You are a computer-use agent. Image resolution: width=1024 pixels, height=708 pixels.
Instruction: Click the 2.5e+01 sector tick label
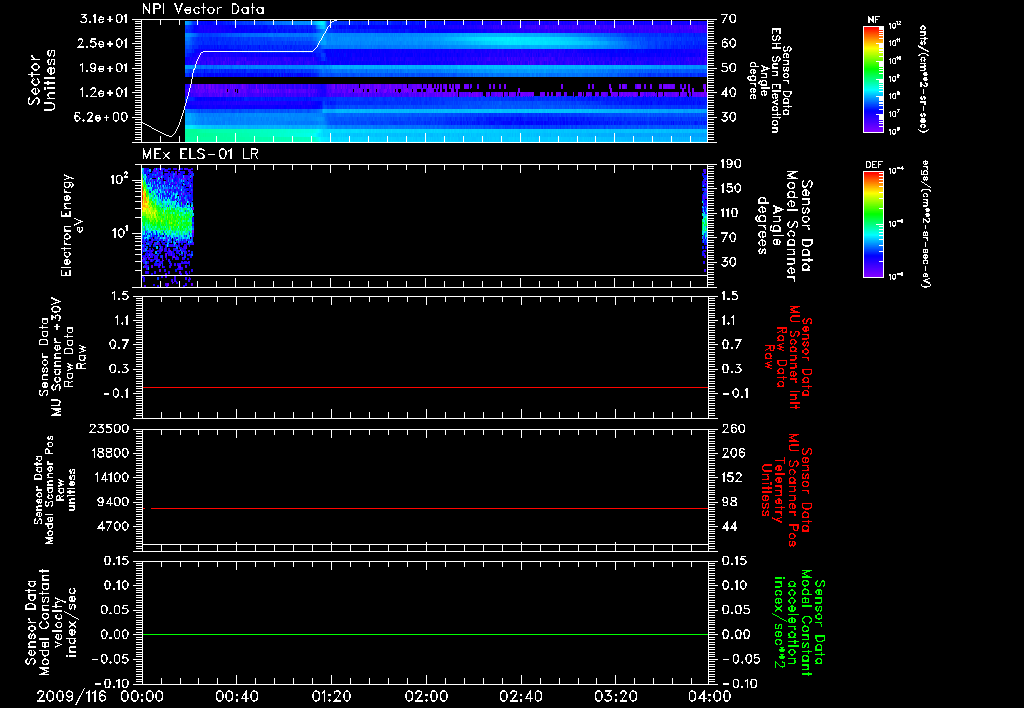(x=104, y=43)
